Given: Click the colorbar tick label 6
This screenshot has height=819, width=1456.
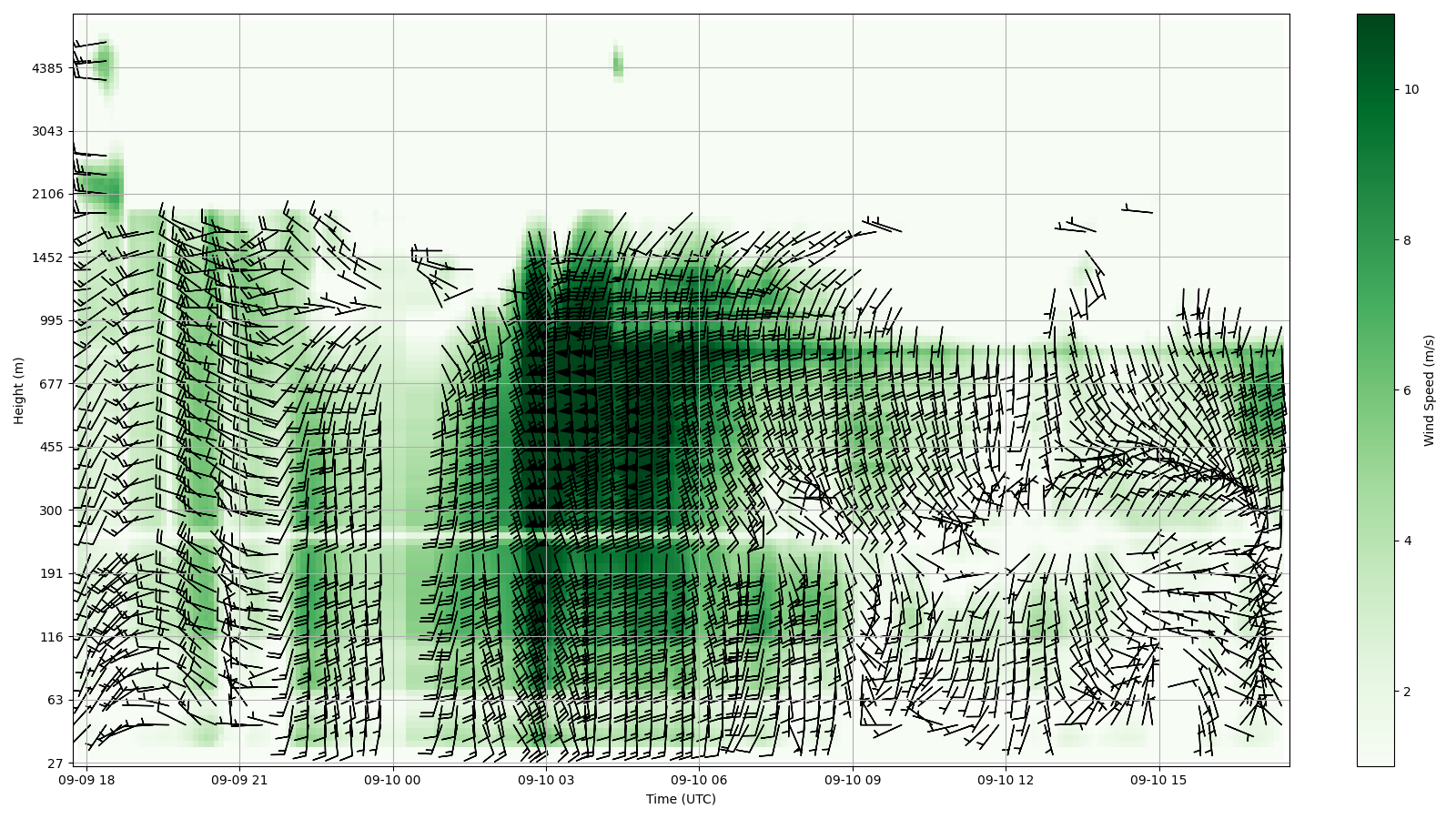Looking at the screenshot, I should pyautogui.click(x=1408, y=390).
